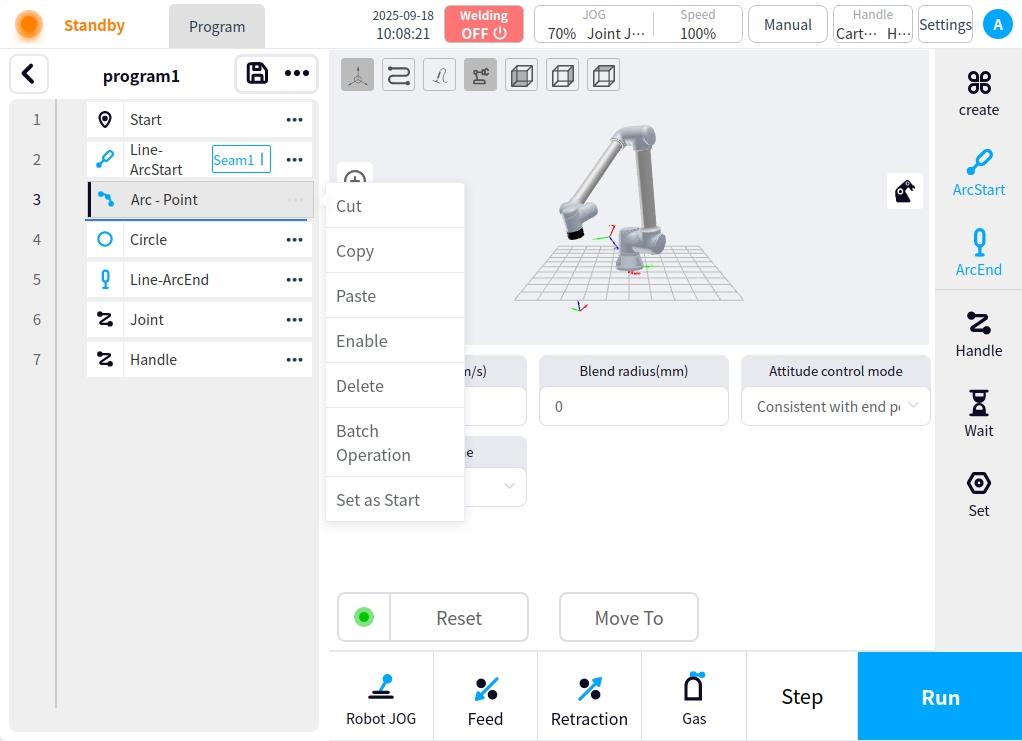Image resolution: width=1022 pixels, height=741 pixels.
Task: Choose Set as Start menu entry
Action: [x=378, y=500]
